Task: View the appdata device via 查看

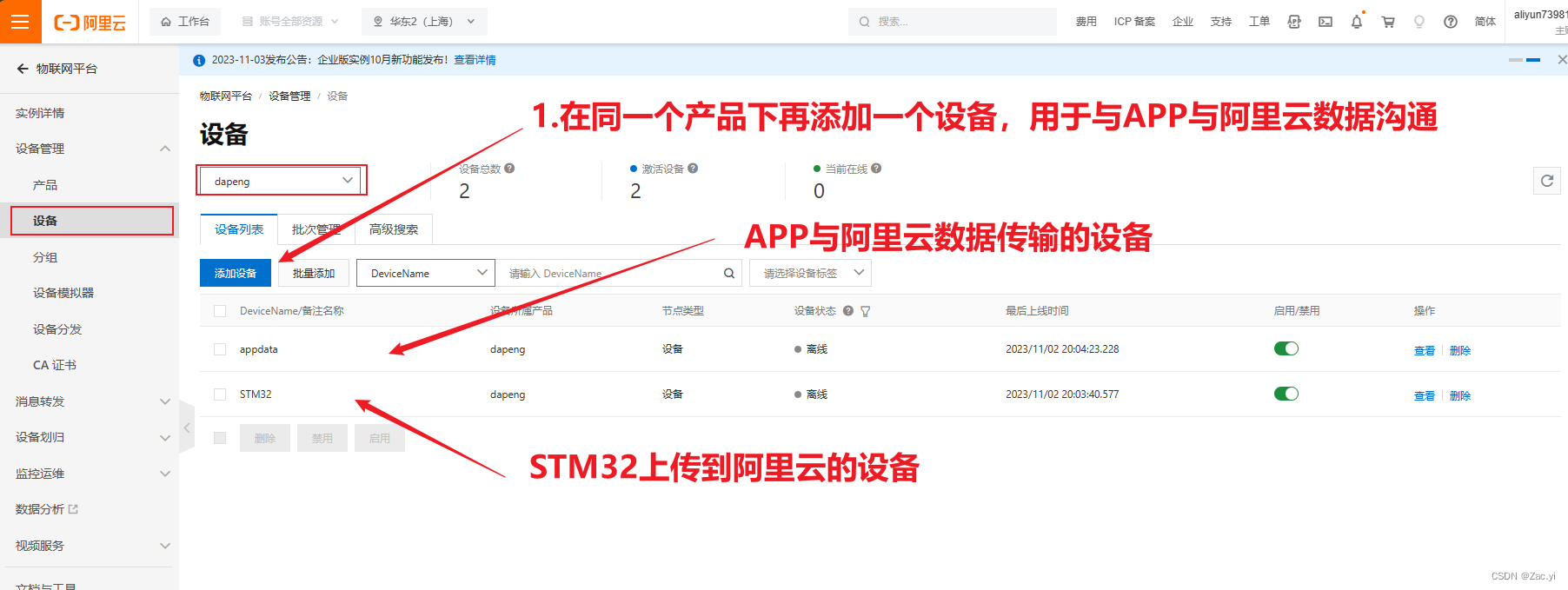Action: [1425, 350]
